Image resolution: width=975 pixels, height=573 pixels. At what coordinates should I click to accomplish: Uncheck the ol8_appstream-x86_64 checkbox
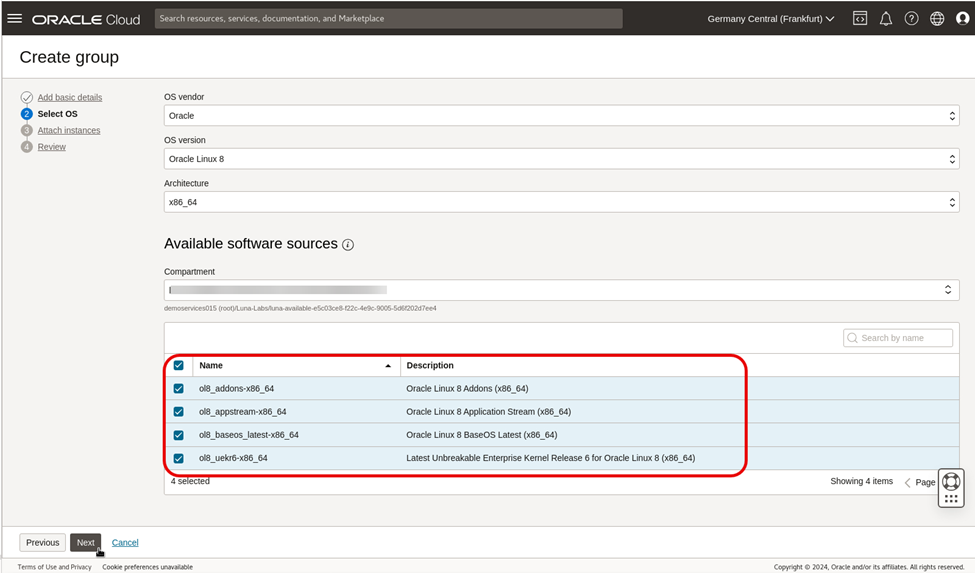click(178, 411)
